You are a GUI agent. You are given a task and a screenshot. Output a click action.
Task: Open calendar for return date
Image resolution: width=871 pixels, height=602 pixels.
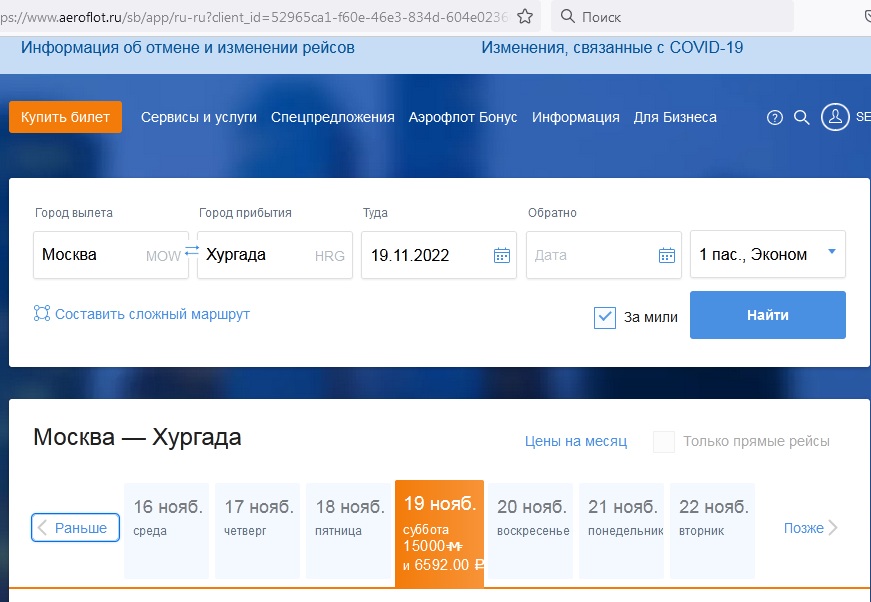(667, 255)
